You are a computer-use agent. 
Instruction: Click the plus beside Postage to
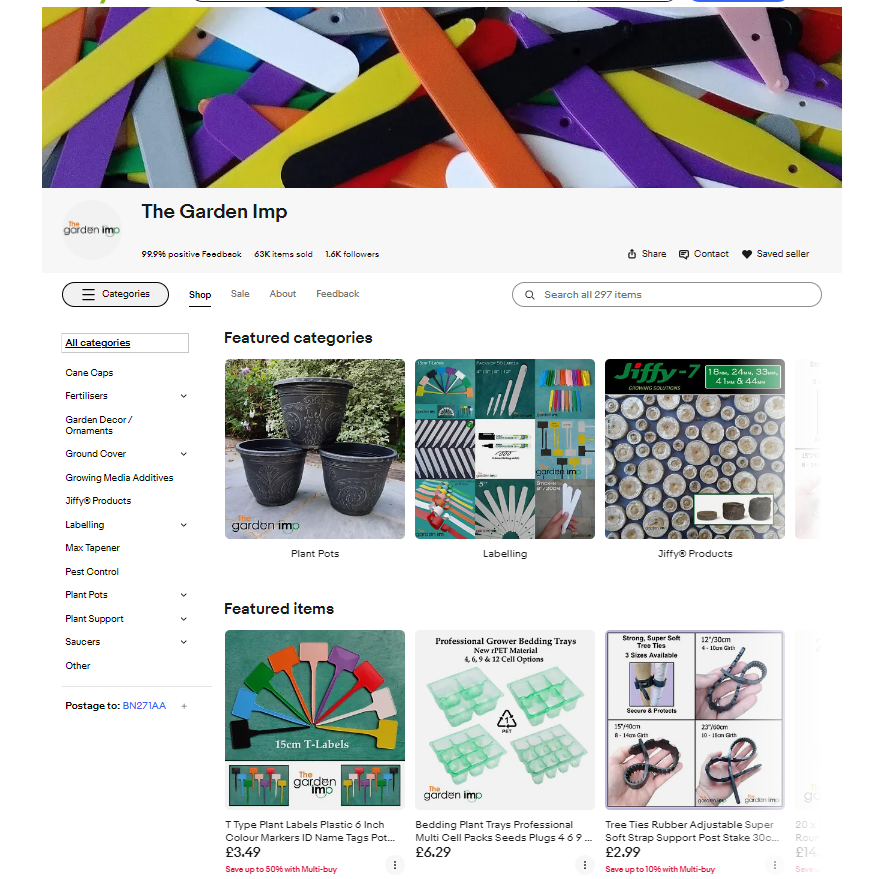click(184, 706)
